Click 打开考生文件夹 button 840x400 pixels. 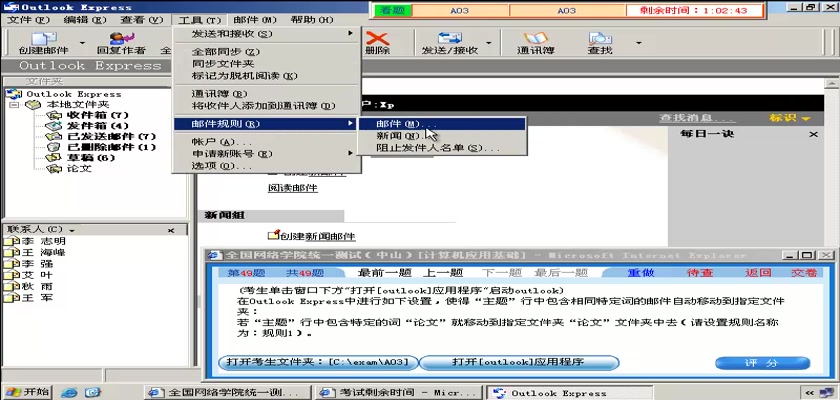click(x=319, y=363)
